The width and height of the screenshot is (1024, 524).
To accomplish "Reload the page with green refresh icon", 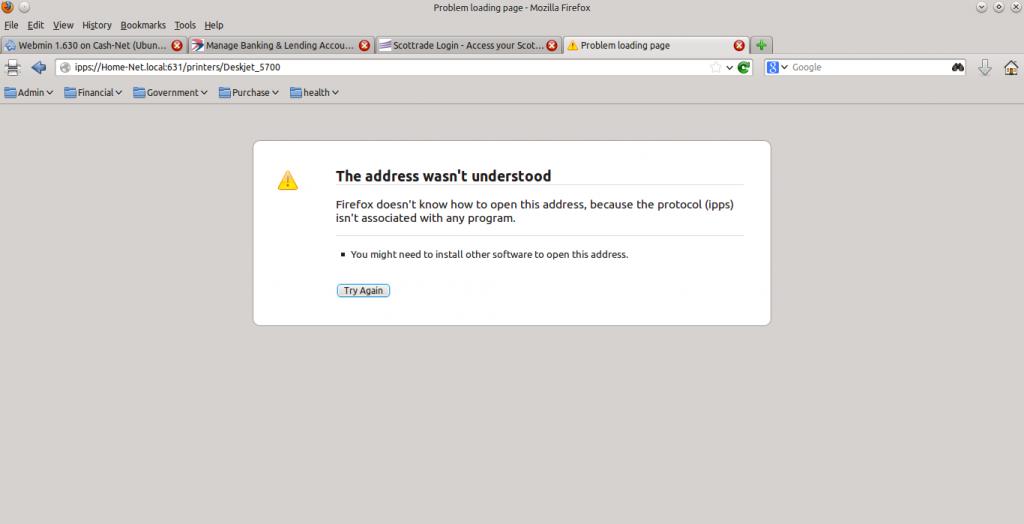I will click(x=744, y=68).
